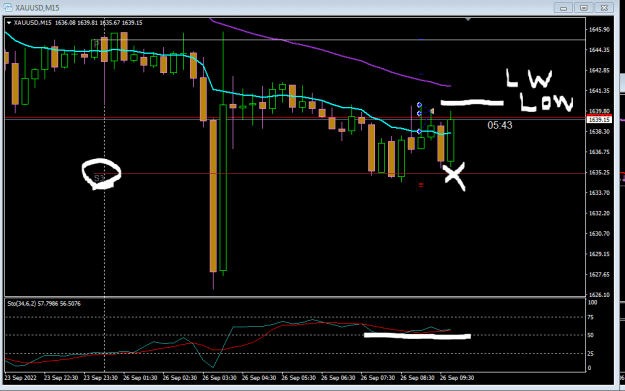Screen dimensions: 625x391
Task: Click the 05:43 candle countdown timer
Action: pos(500,125)
